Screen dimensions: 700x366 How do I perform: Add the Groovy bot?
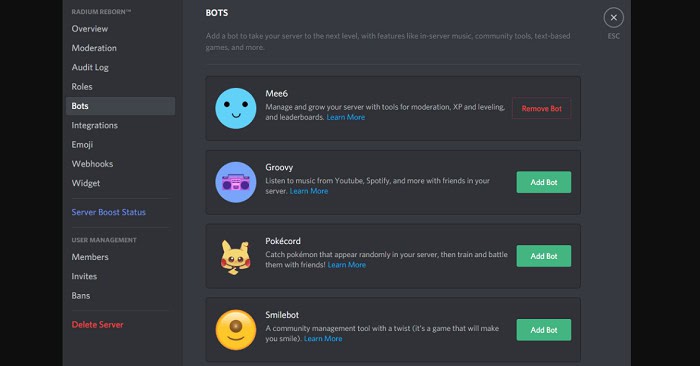[544, 182]
